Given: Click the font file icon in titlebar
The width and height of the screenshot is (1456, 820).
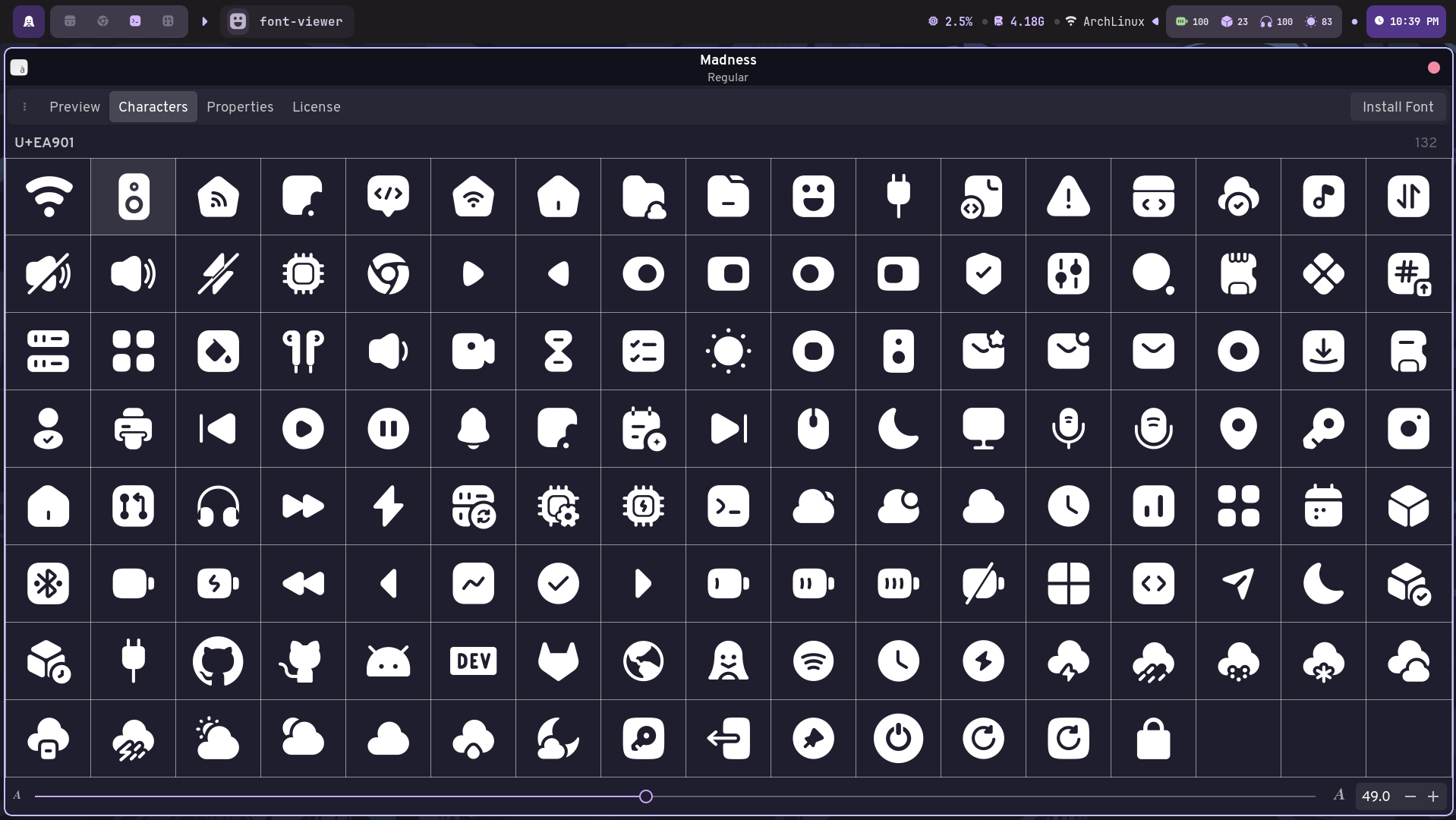Looking at the screenshot, I should pos(20,68).
